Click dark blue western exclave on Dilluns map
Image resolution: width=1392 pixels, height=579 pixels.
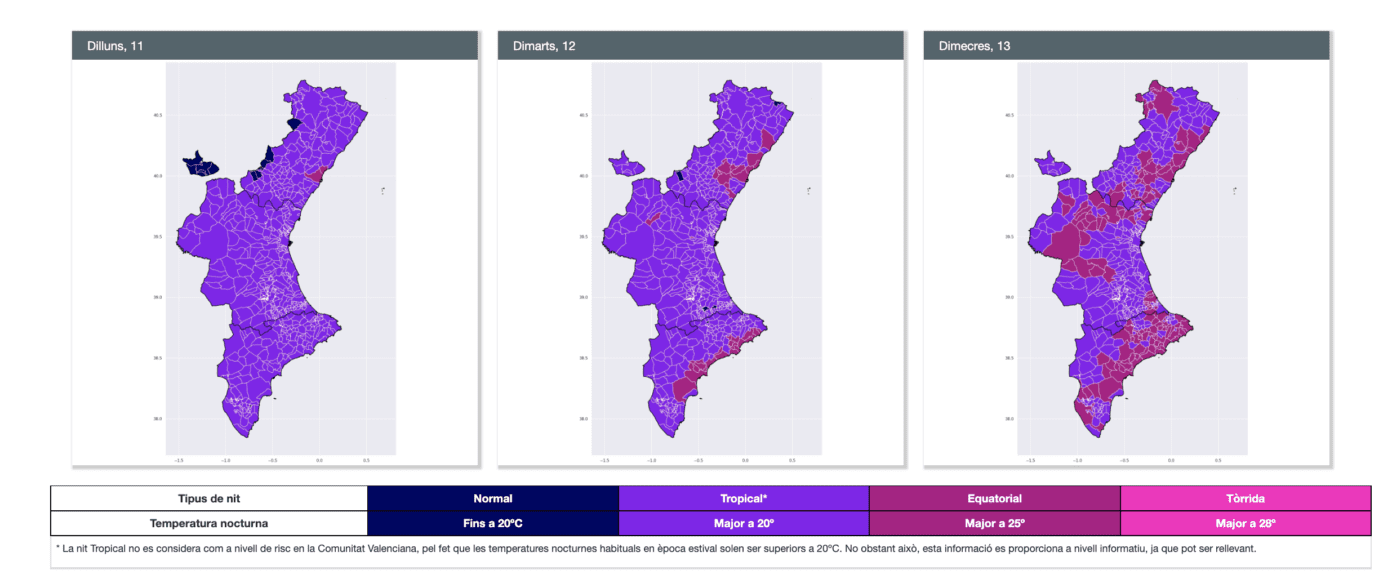(200, 164)
